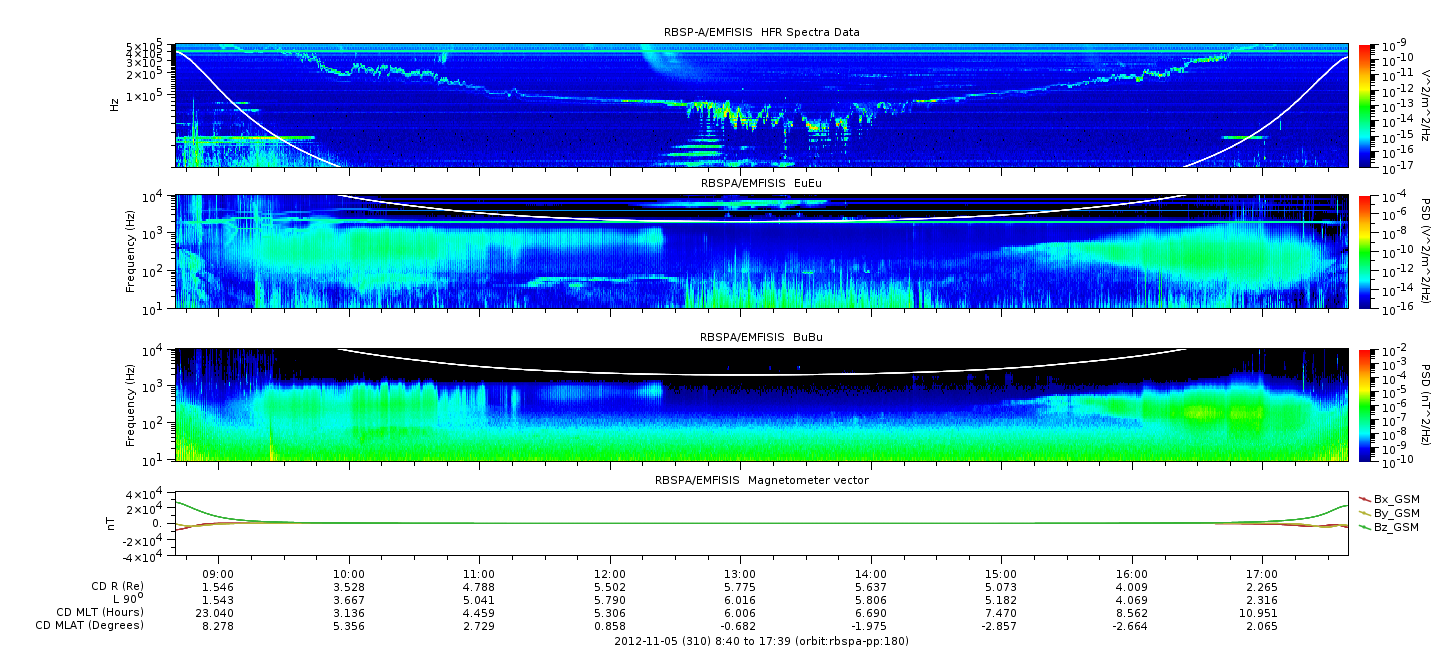Select the Magnetometer vector plot title
Image resolution: width=1447 pixels, height=658 pixels.
pyautogui.click(x=761, y=480)
